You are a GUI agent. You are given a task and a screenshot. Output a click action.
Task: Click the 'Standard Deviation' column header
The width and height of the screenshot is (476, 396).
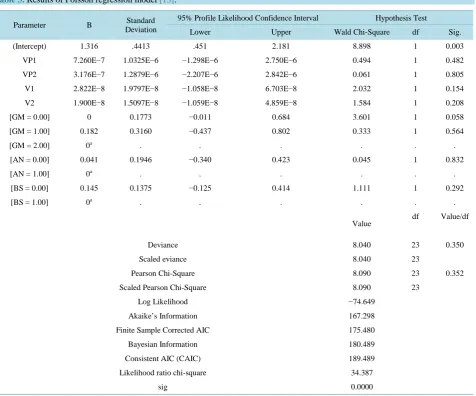click(141, 25)
